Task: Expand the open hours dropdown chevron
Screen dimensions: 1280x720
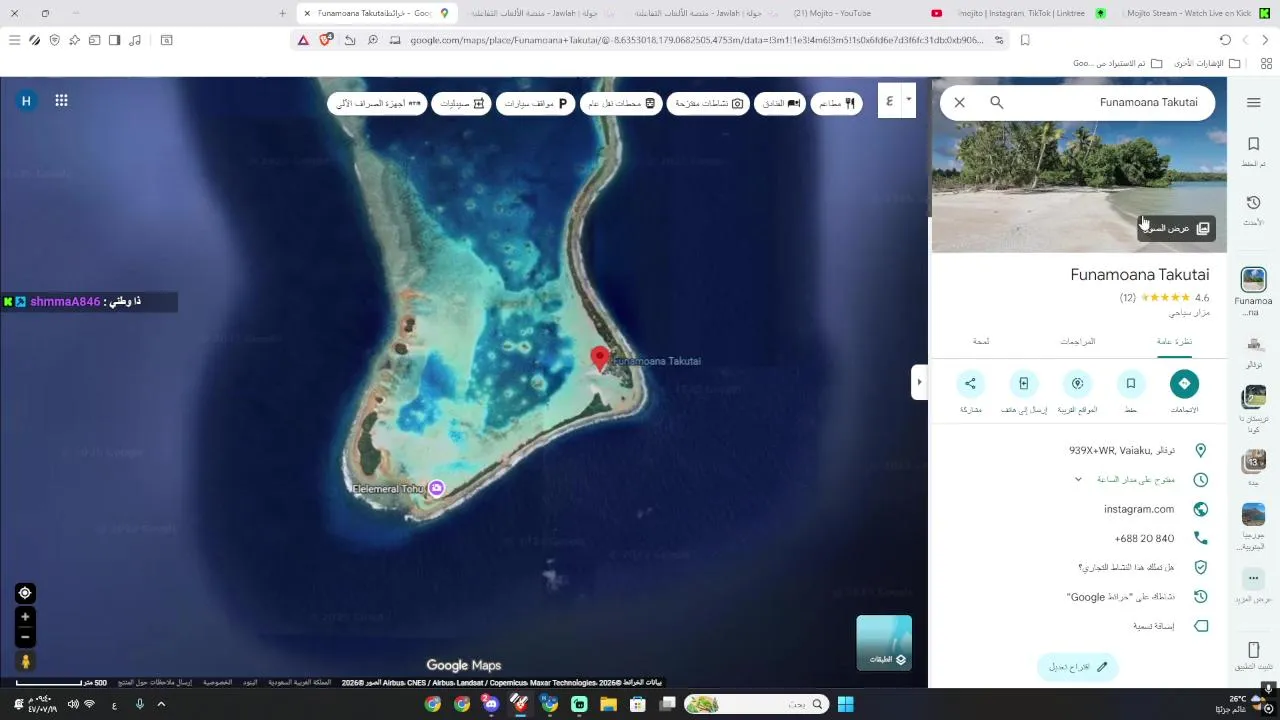Action: (1078, 480)
